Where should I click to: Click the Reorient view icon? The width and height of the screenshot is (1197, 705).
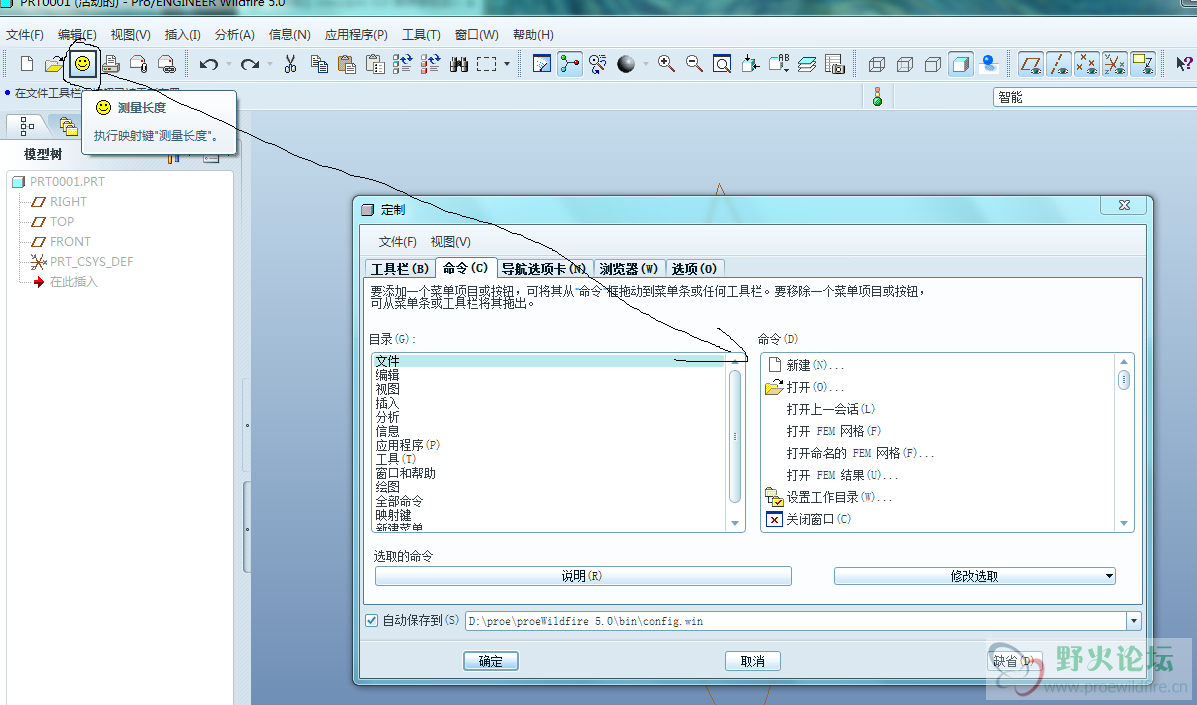click(750, 64)
